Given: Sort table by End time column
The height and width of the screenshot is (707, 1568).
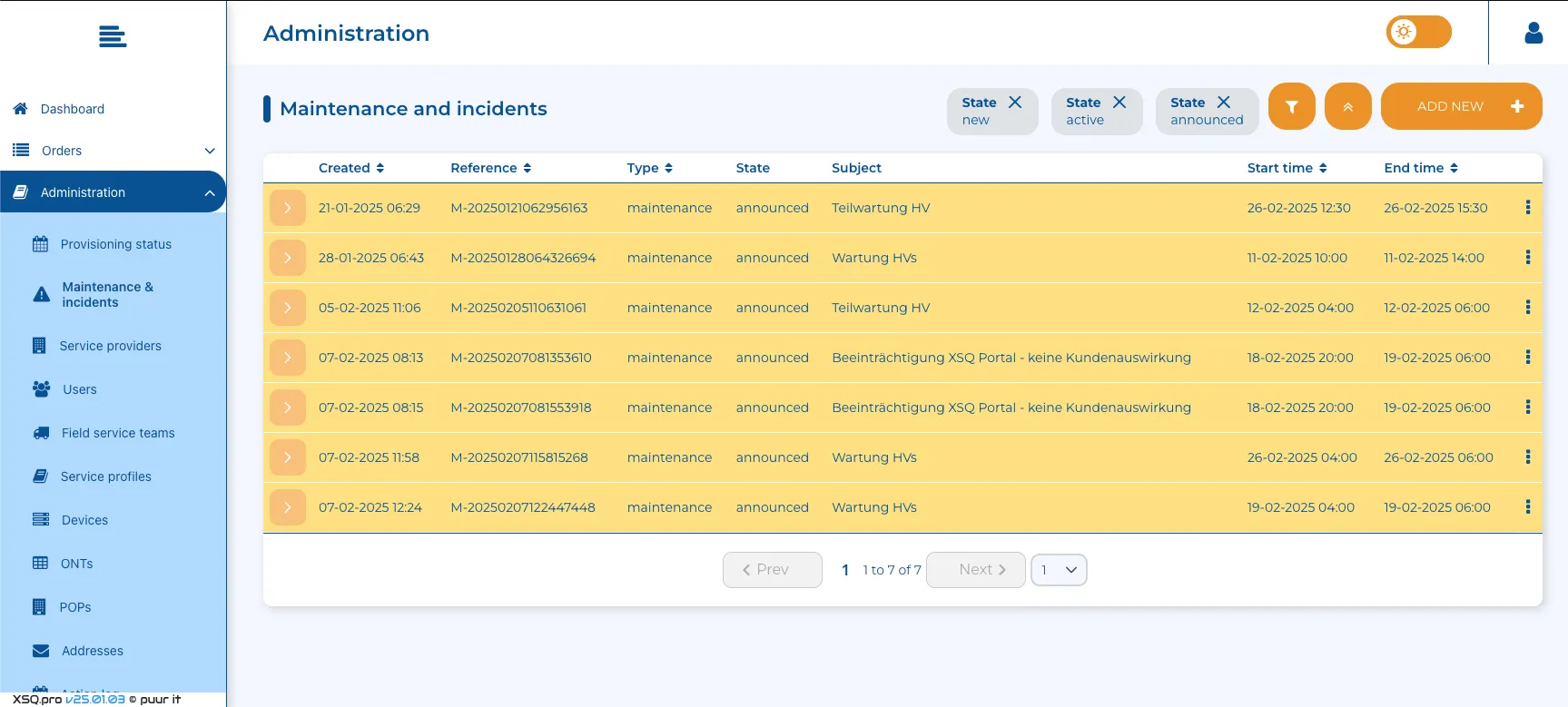Looking at the screenshot, I should pyautogui.click(x=1421, y=168).
